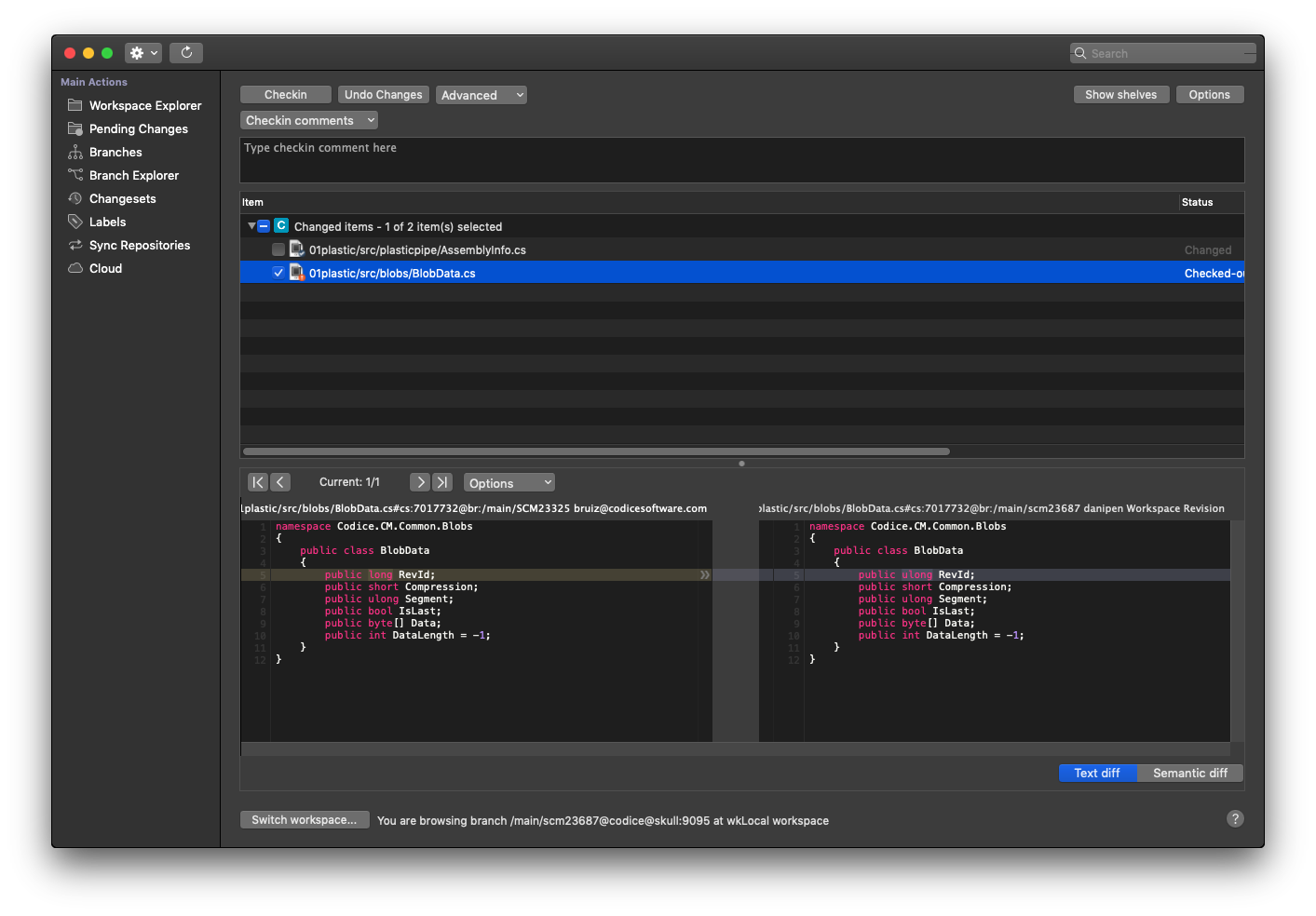Open the Advanced dropdown

click(x=481, y=94)
